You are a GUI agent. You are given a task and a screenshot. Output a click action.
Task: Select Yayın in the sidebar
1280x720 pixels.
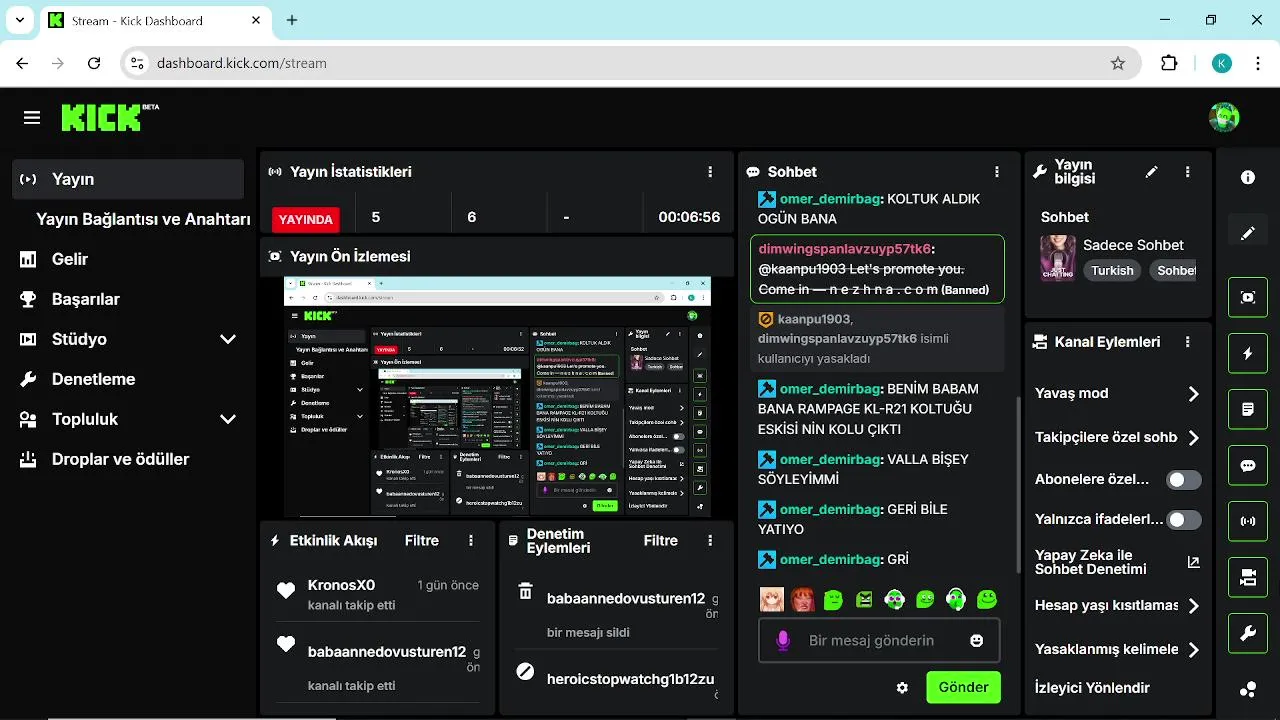tap(128, 179)
